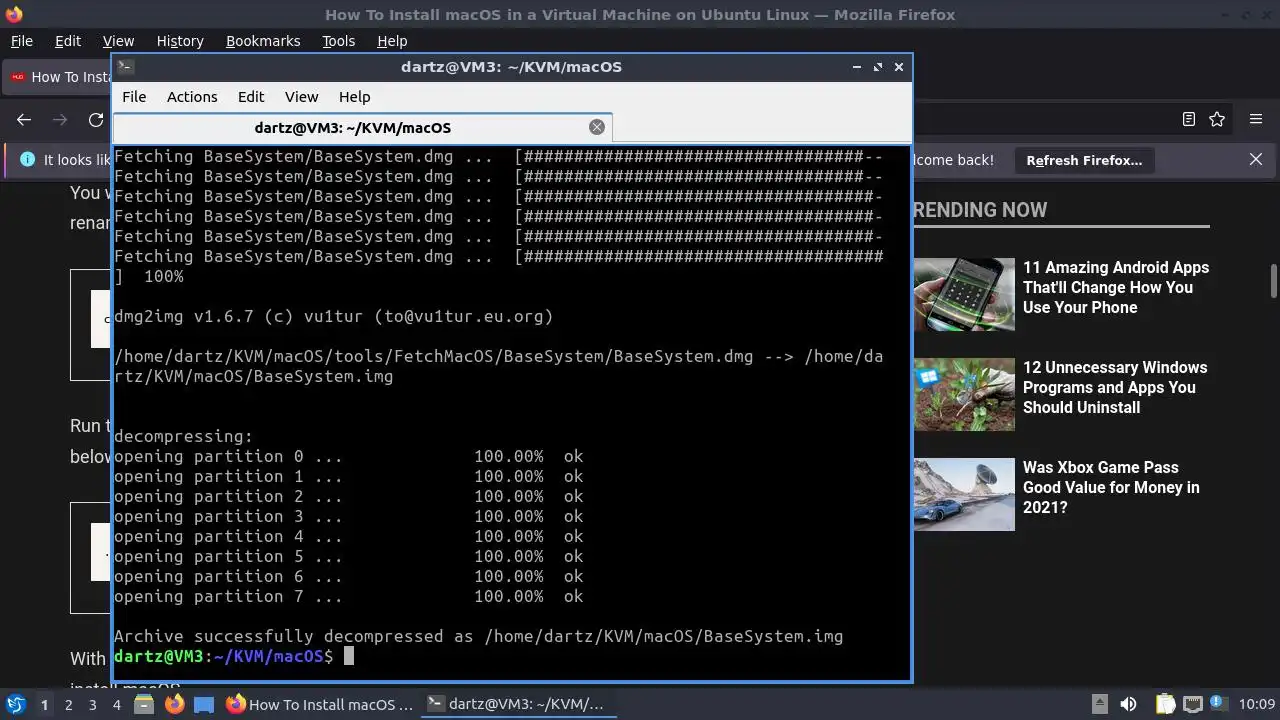This screenshot has height=720, width=1280.
Task: Open the update notifier tray icon
Action: click(1220, 704)
